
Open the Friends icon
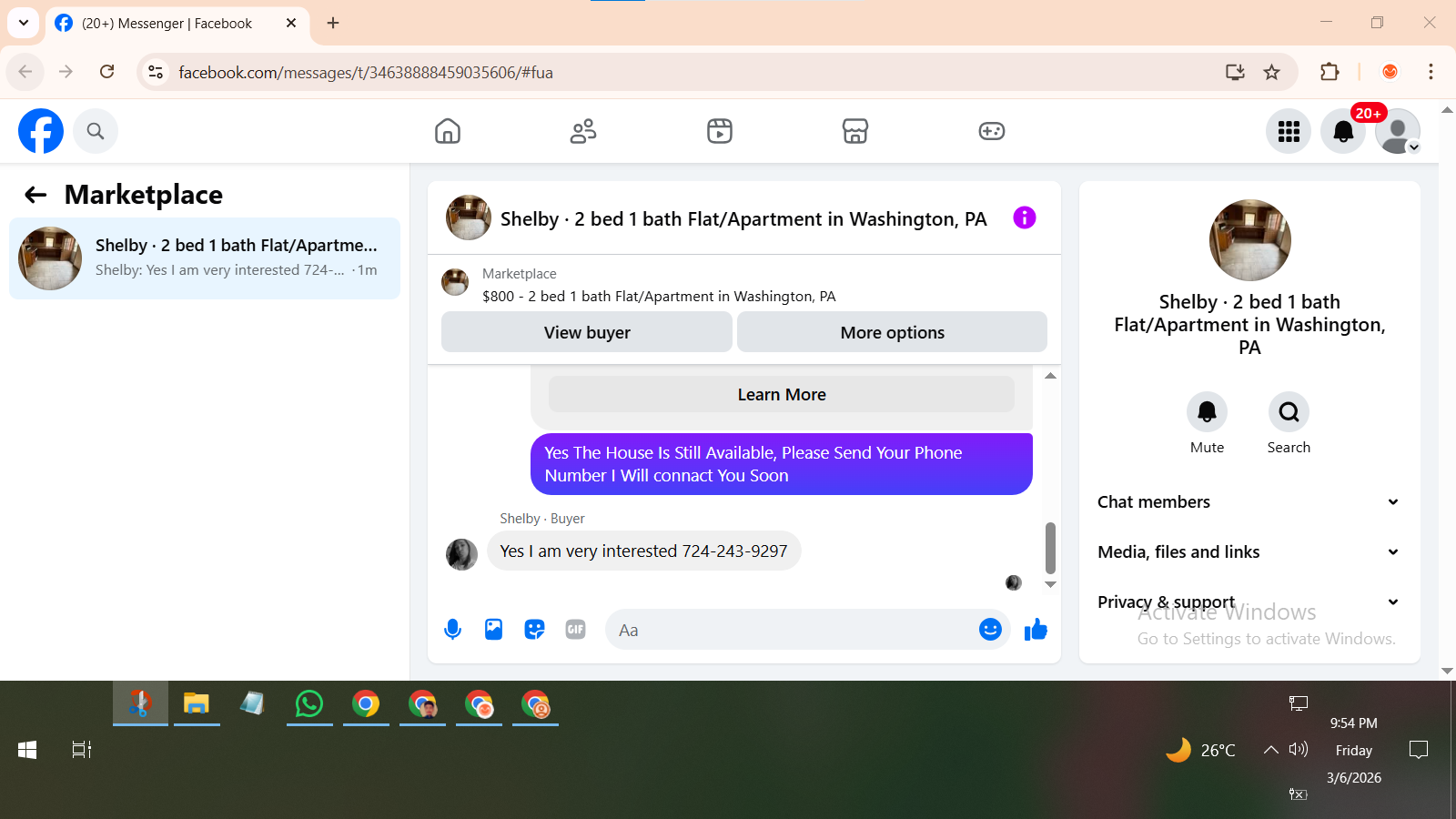coord(583,131)
